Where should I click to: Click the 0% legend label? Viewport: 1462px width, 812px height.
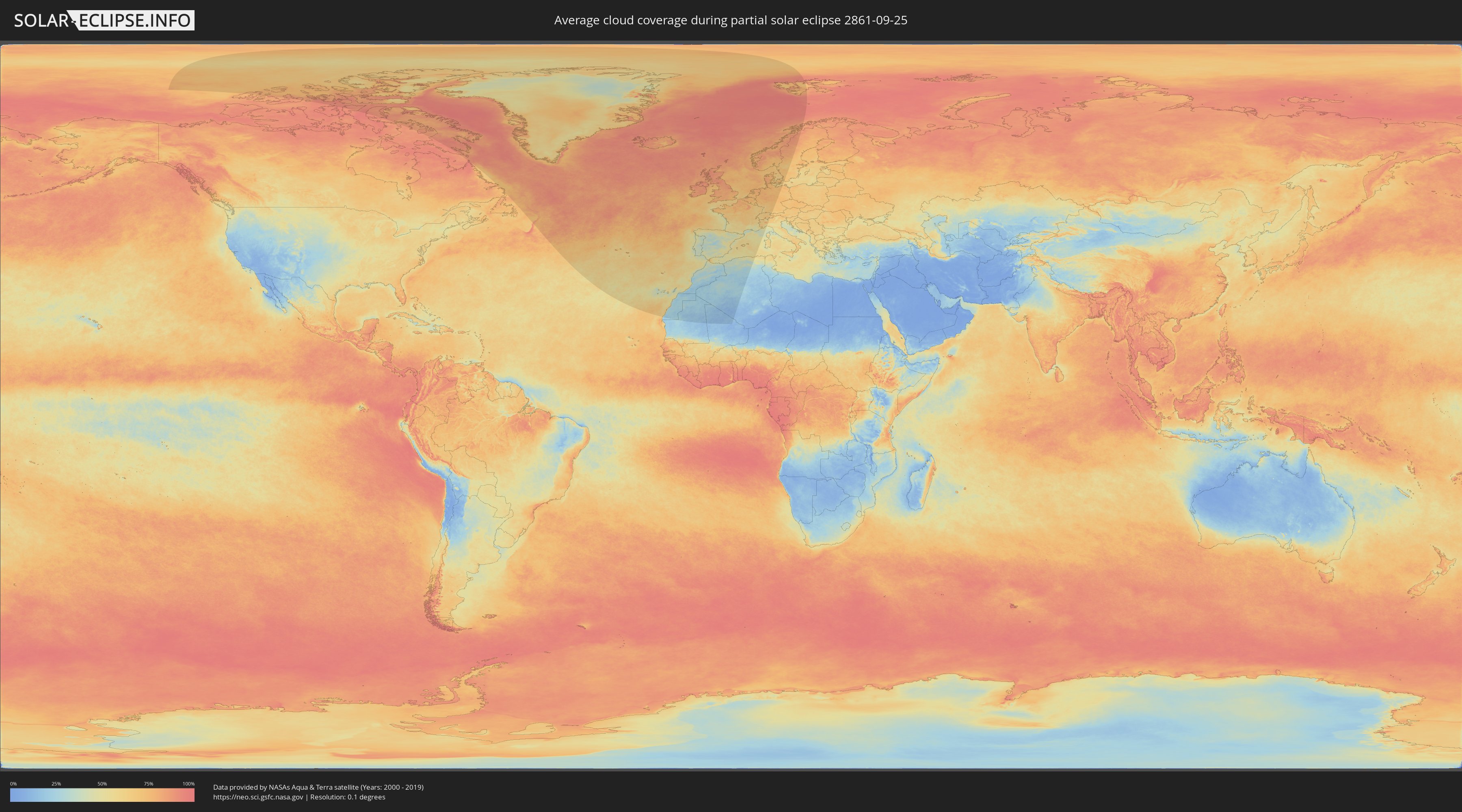[x=14, y=784]
